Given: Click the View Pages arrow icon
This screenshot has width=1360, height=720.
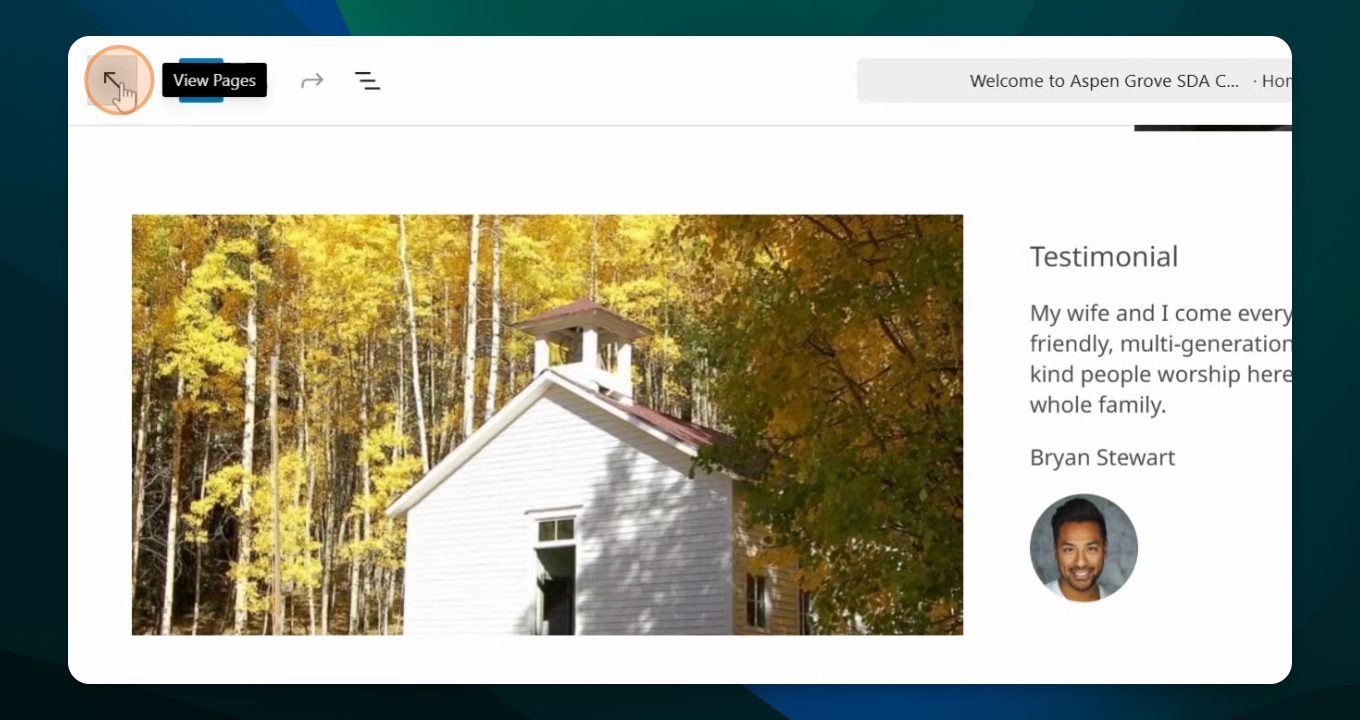Looking at the screenshot, I should (112, 80).
